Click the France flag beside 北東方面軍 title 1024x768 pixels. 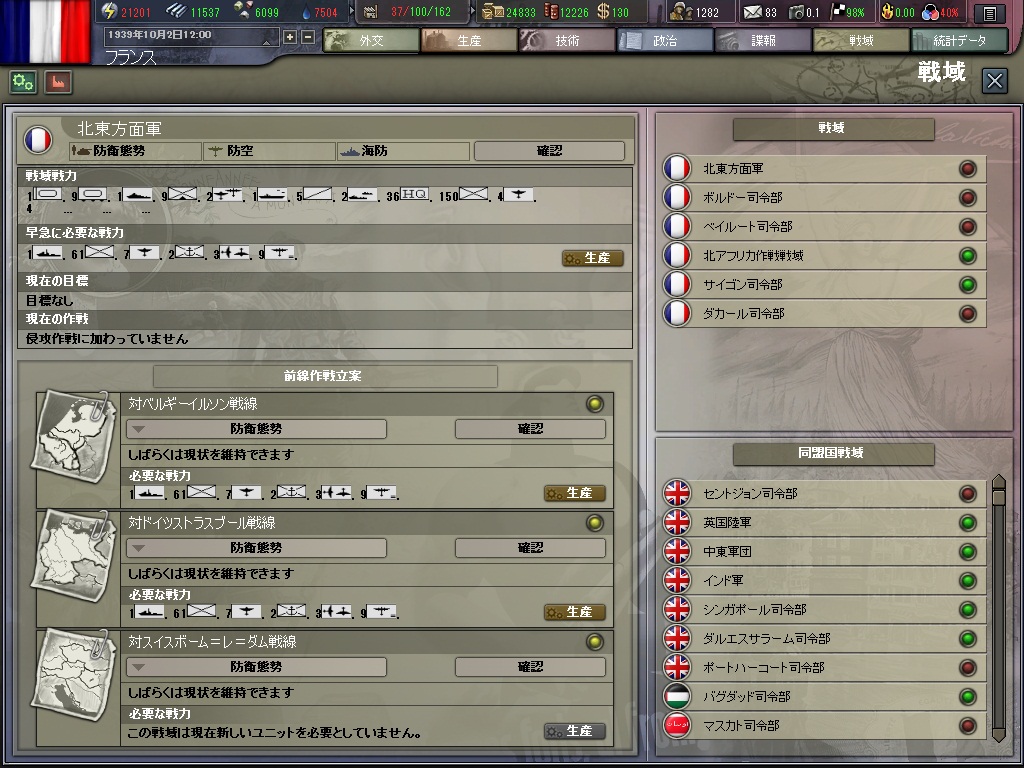pos(38,140)
